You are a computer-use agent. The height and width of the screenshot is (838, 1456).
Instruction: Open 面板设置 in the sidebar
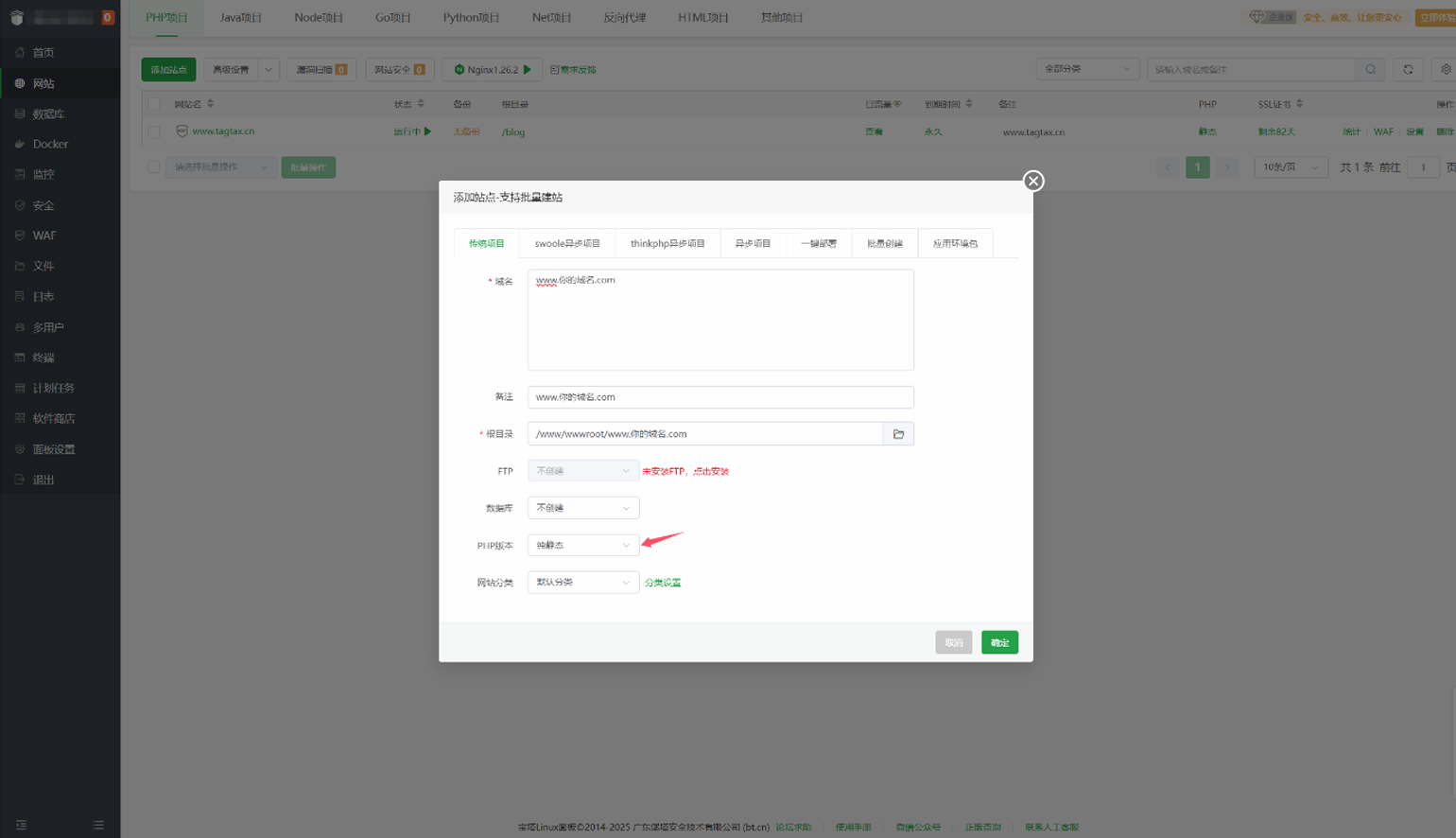tap(53, 449)
